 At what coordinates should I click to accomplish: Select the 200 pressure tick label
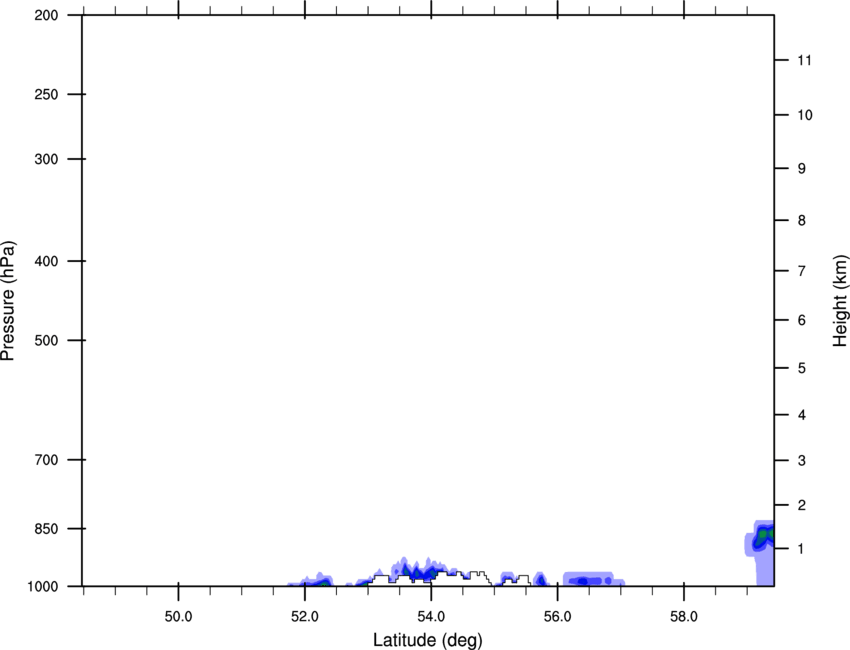(x=46, y=15)
